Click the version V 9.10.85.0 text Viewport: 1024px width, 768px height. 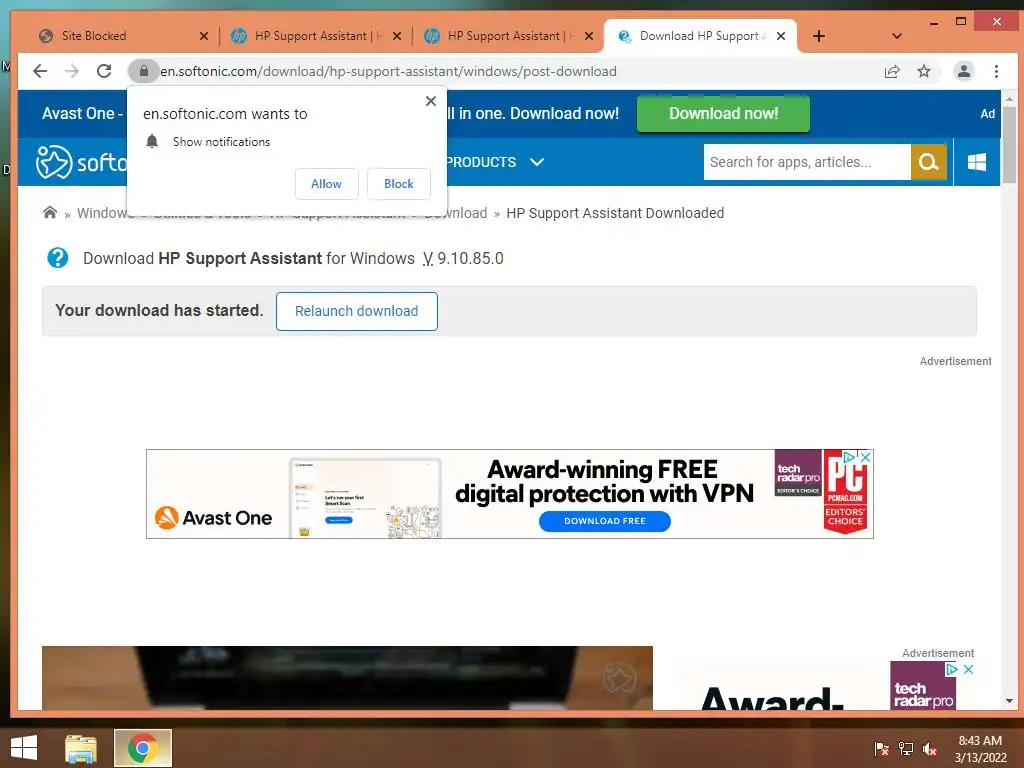pyautogui.click(x=463, y=259)
